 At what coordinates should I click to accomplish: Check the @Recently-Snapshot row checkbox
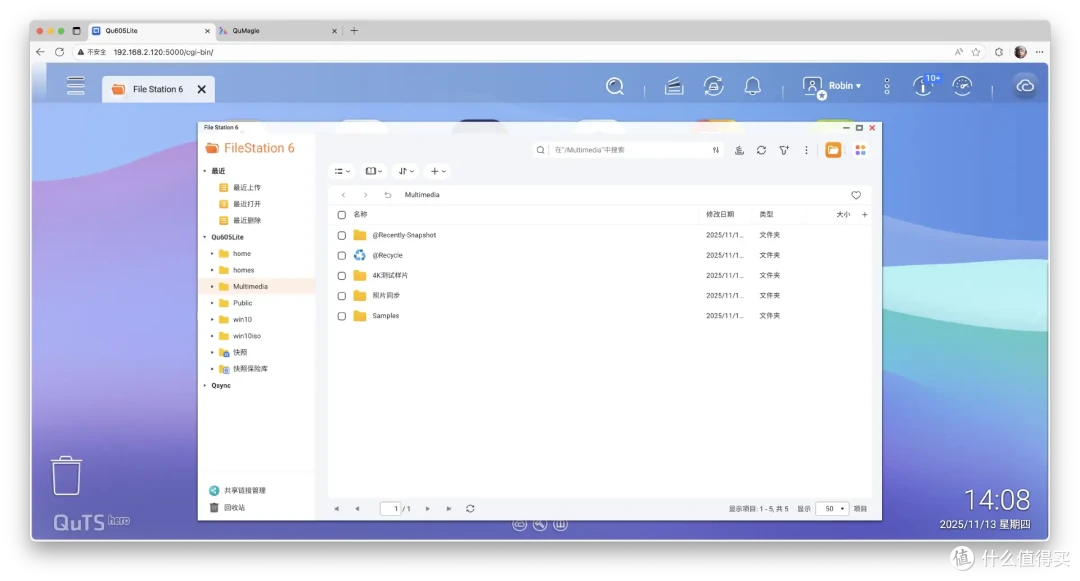(x=342, y=235)
